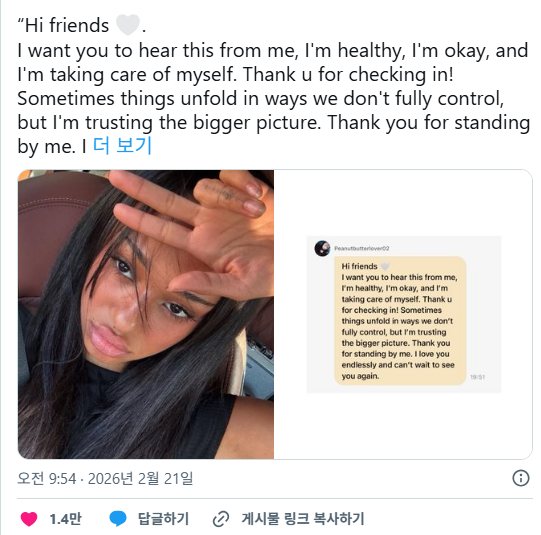
Task: Open the 오전 9:54 timestamp link
Action: pyautogui.click(x=47, y=478)
